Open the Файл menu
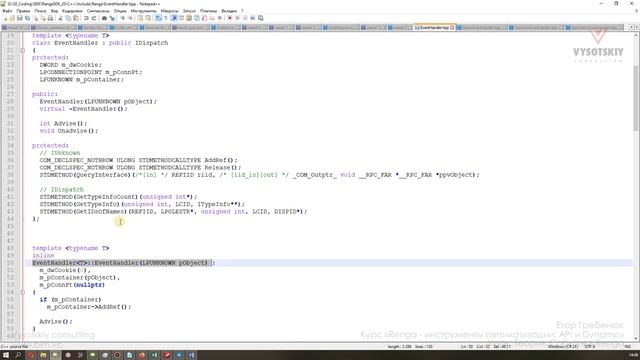Screen dimensions: 640x360 tap(7, 11)
